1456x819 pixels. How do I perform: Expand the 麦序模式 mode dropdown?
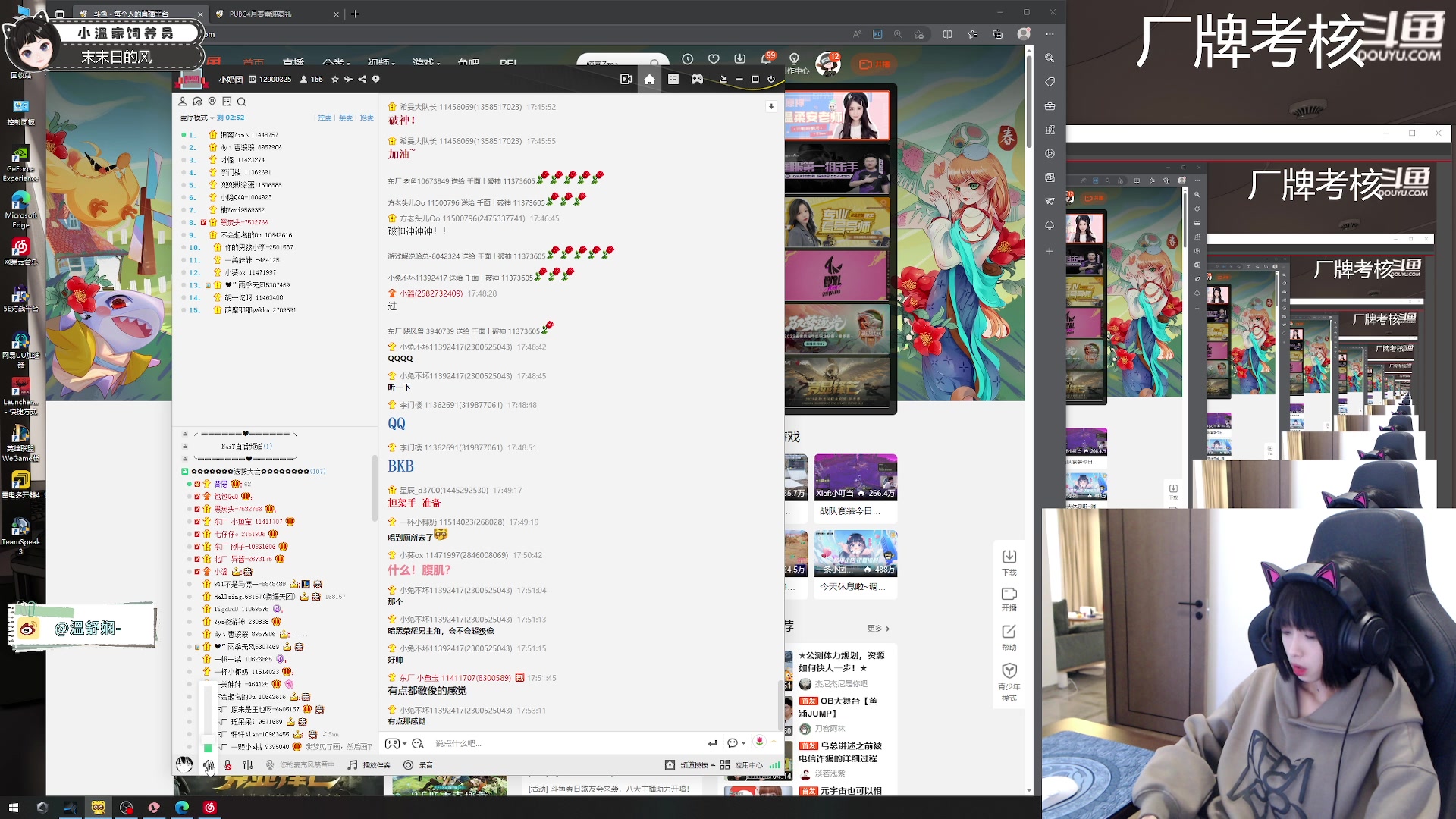196,118
